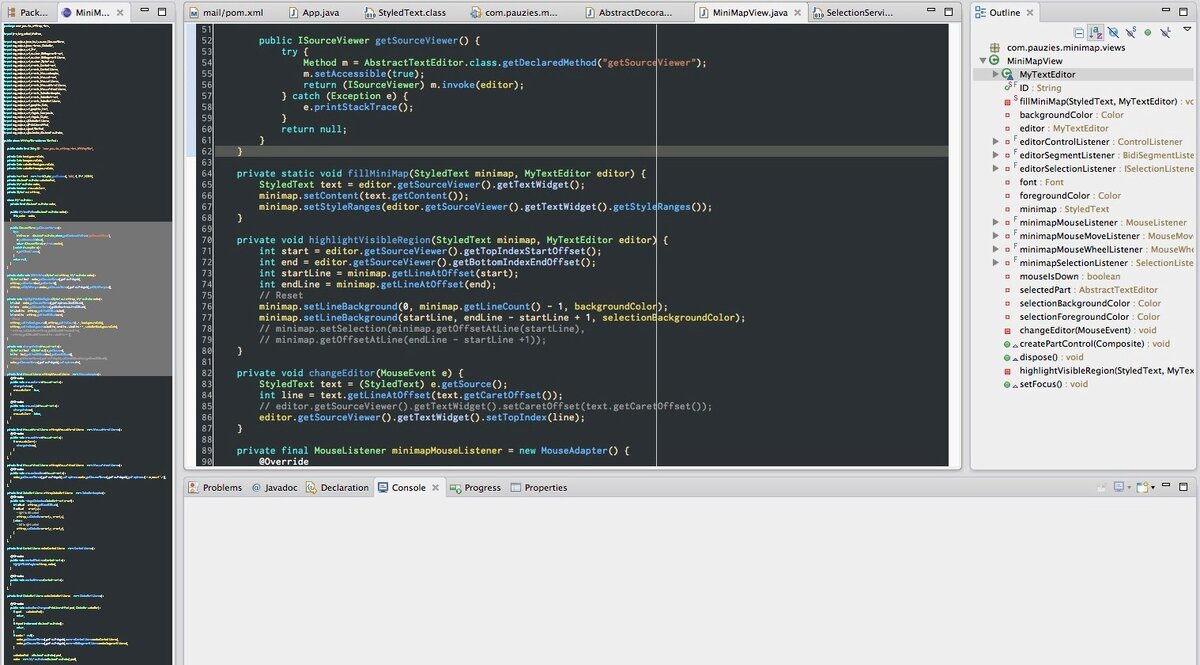The width and height of the screenshot is (1200, 665).
Task: Toggle alphabetical sort in the Outline toolbar
Action: tap(1095, 33)
